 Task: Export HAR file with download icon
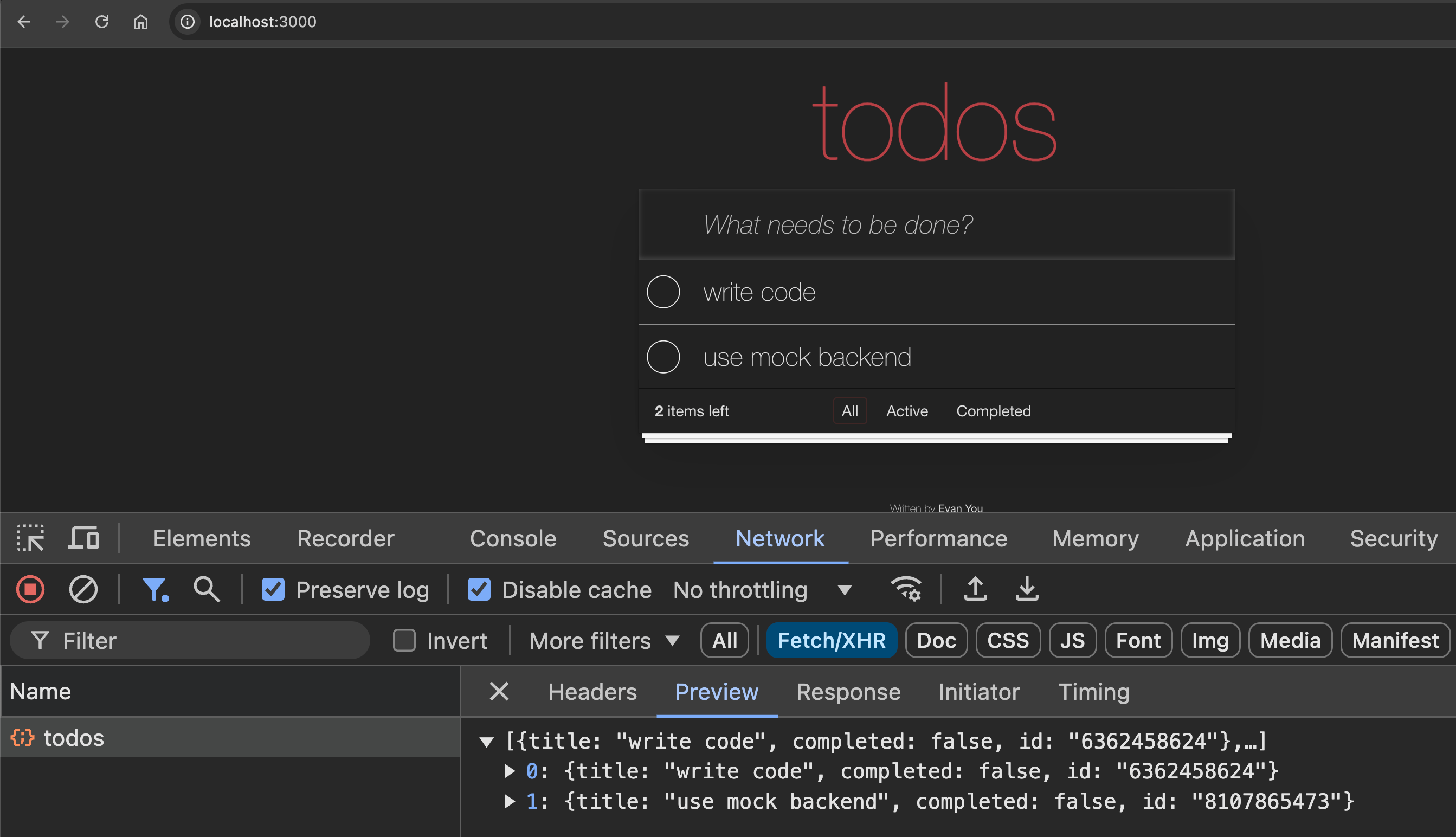[x=1027, y=589]
